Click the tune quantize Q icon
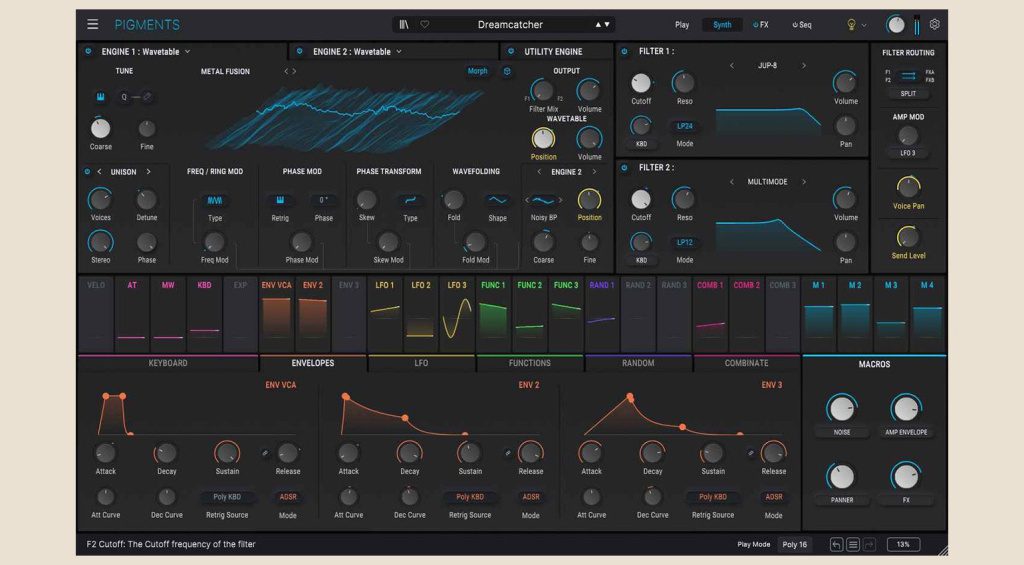The width and height of the screenshot is (1024, 565). coord(124,97)
